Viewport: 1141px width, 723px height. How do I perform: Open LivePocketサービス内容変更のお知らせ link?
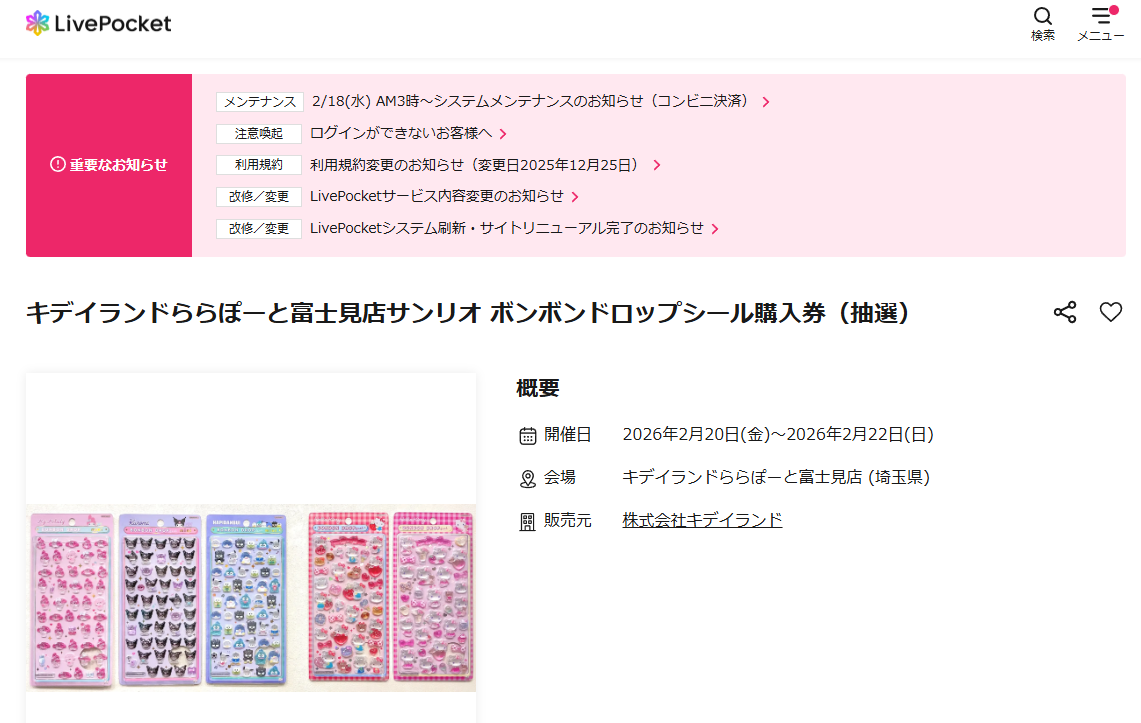click(x=437, y=196)
